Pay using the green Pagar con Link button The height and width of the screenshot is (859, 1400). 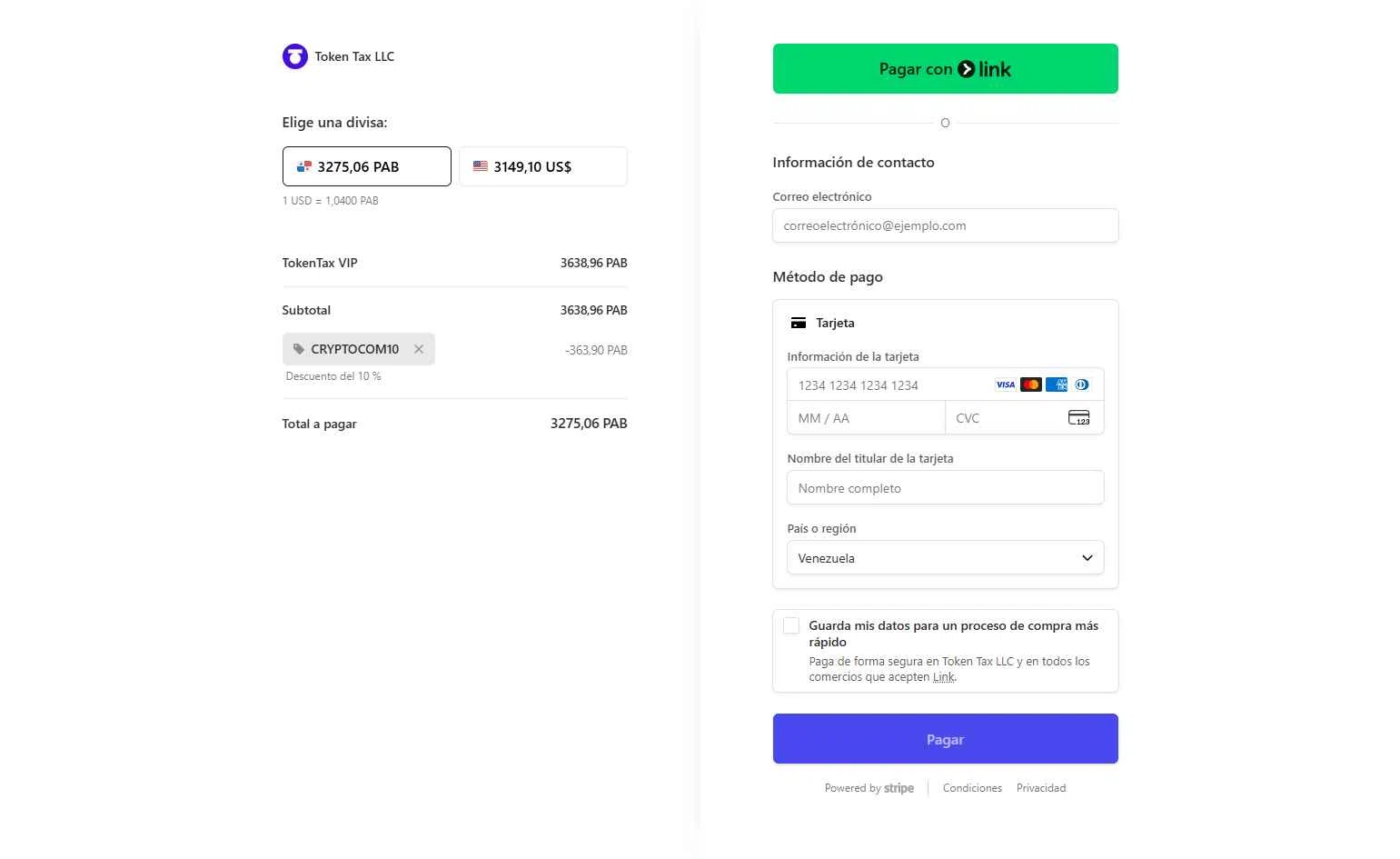(x=946, y=69)
